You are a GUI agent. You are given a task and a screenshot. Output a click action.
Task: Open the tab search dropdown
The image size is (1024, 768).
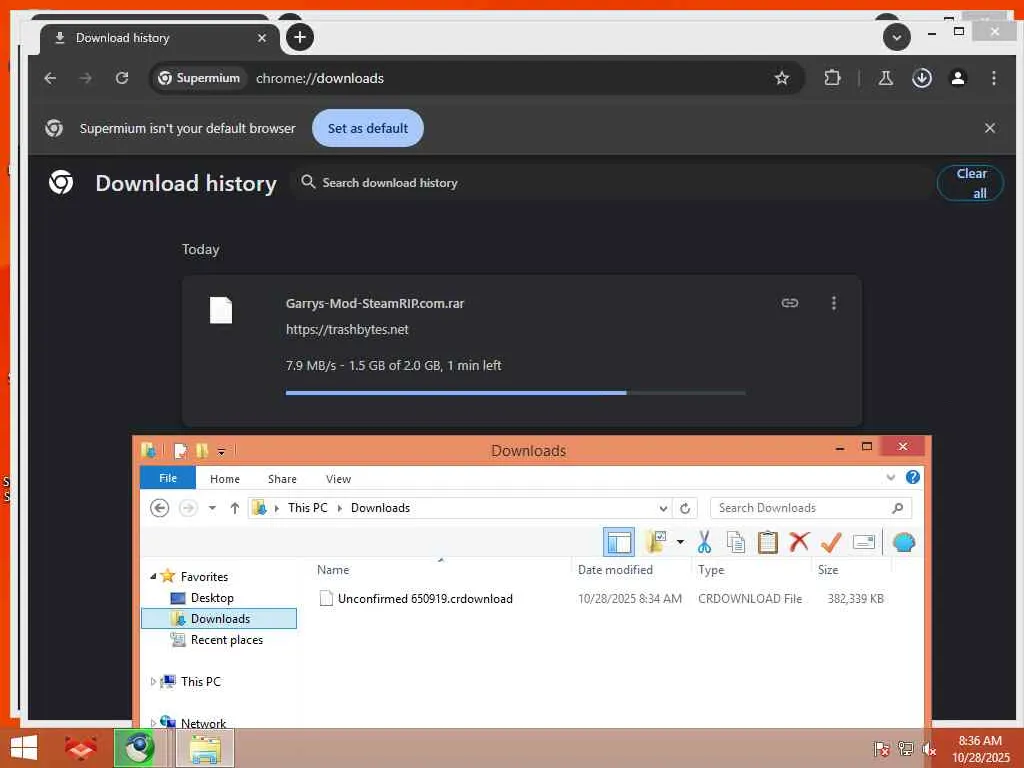[x=897, y=37]
